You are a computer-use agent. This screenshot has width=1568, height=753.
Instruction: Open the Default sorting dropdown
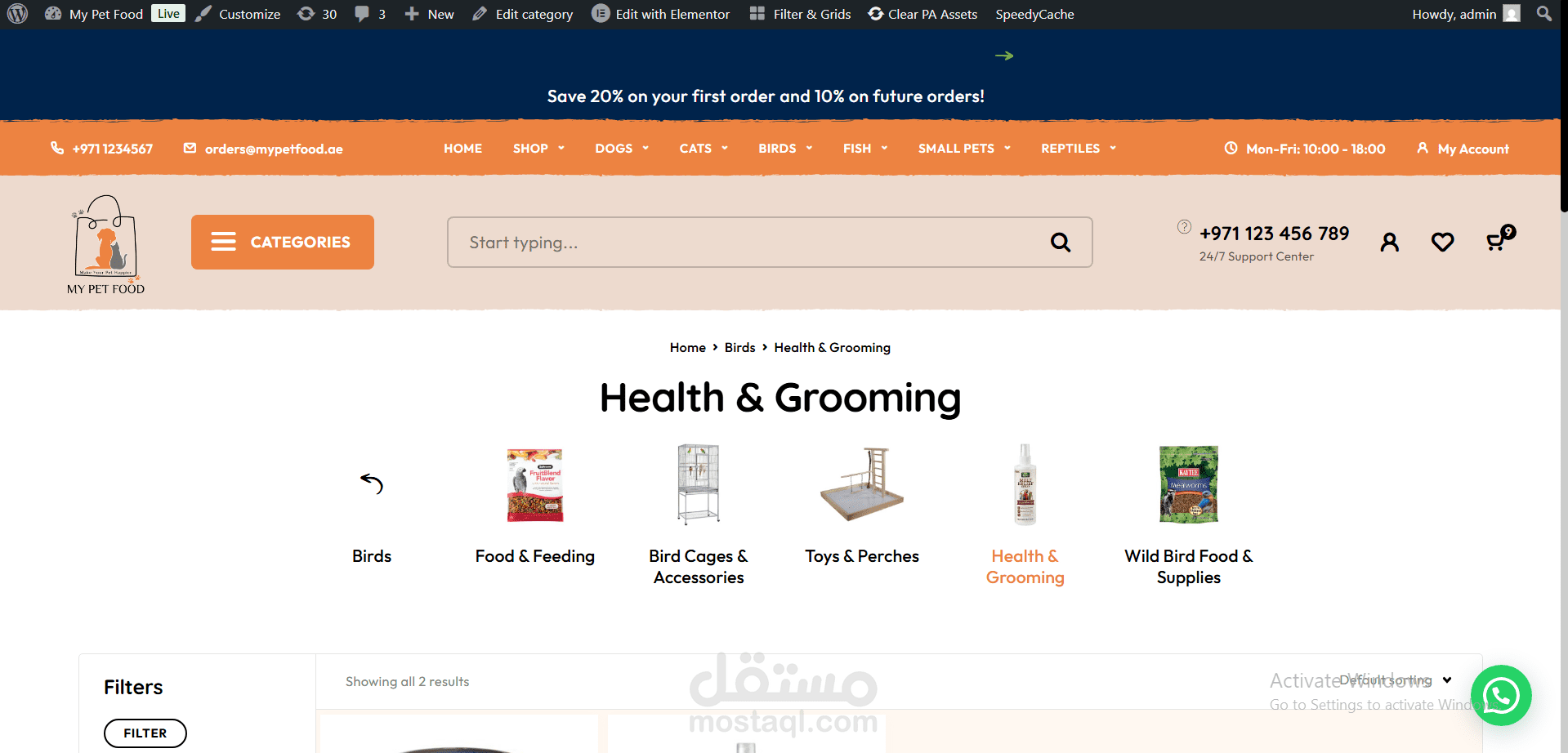1396,680
